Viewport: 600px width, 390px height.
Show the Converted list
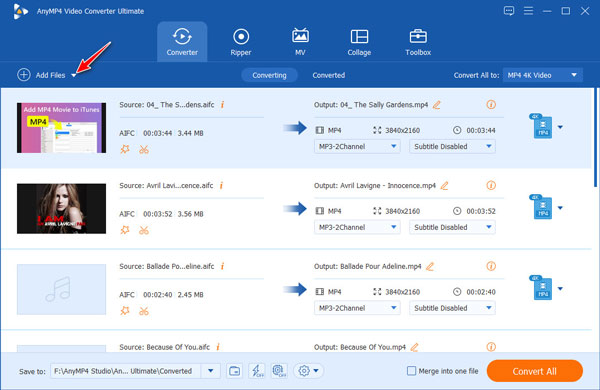tap(328, 75)
